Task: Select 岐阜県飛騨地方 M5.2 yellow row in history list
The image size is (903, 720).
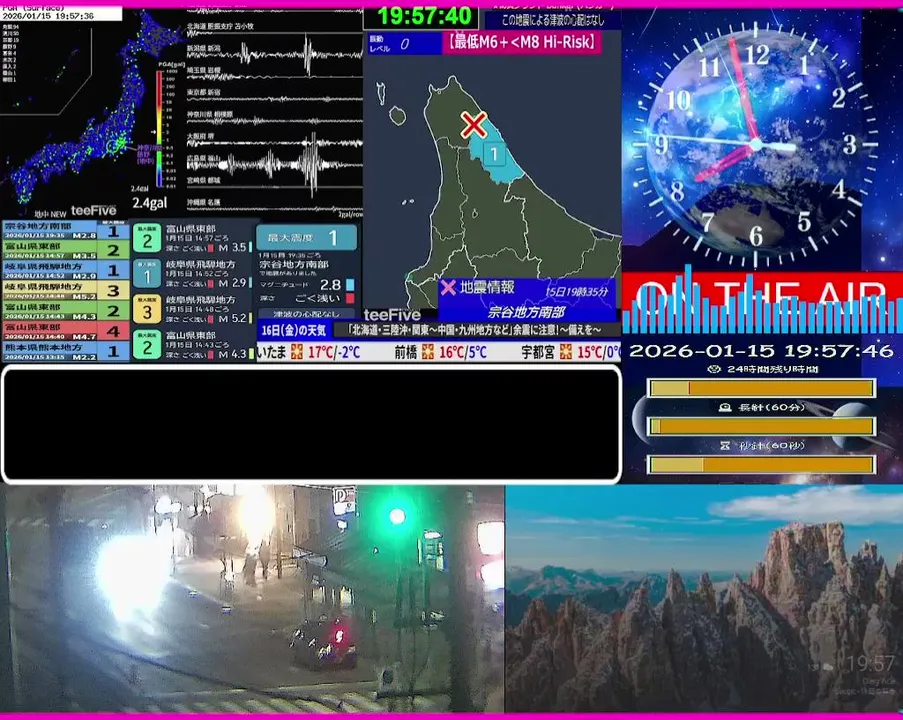Action: coord(65,290)
